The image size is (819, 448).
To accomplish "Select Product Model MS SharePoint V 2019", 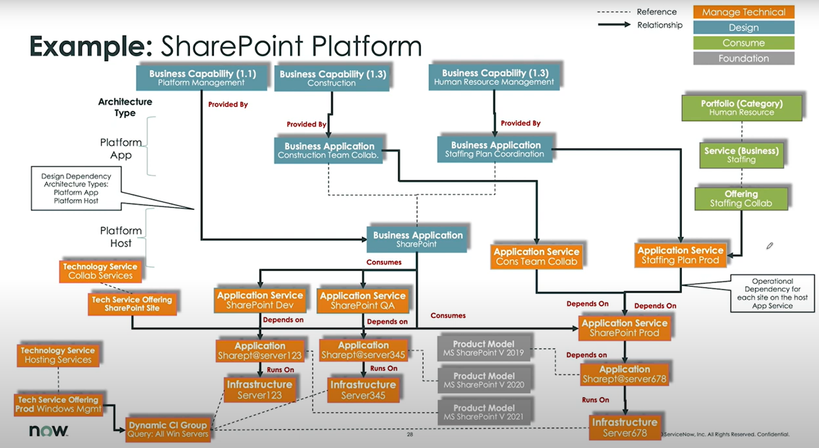I will point(484,348).
